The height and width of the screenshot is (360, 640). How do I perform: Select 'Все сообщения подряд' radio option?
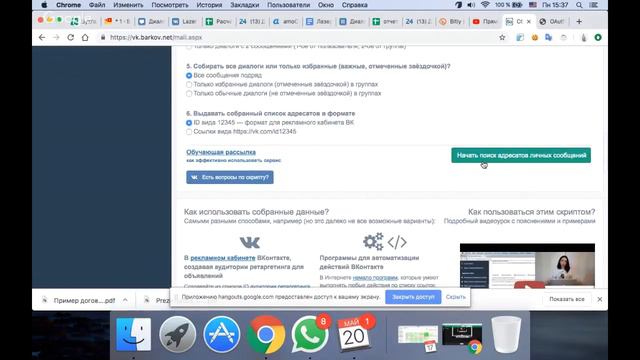[x=189, y=76]
